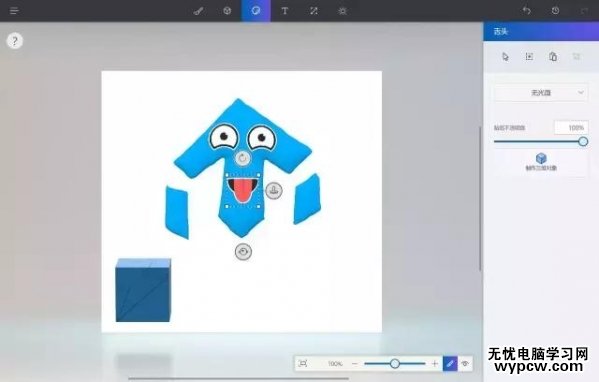Click the rotation handle below the arrow model

click(243, 252)
